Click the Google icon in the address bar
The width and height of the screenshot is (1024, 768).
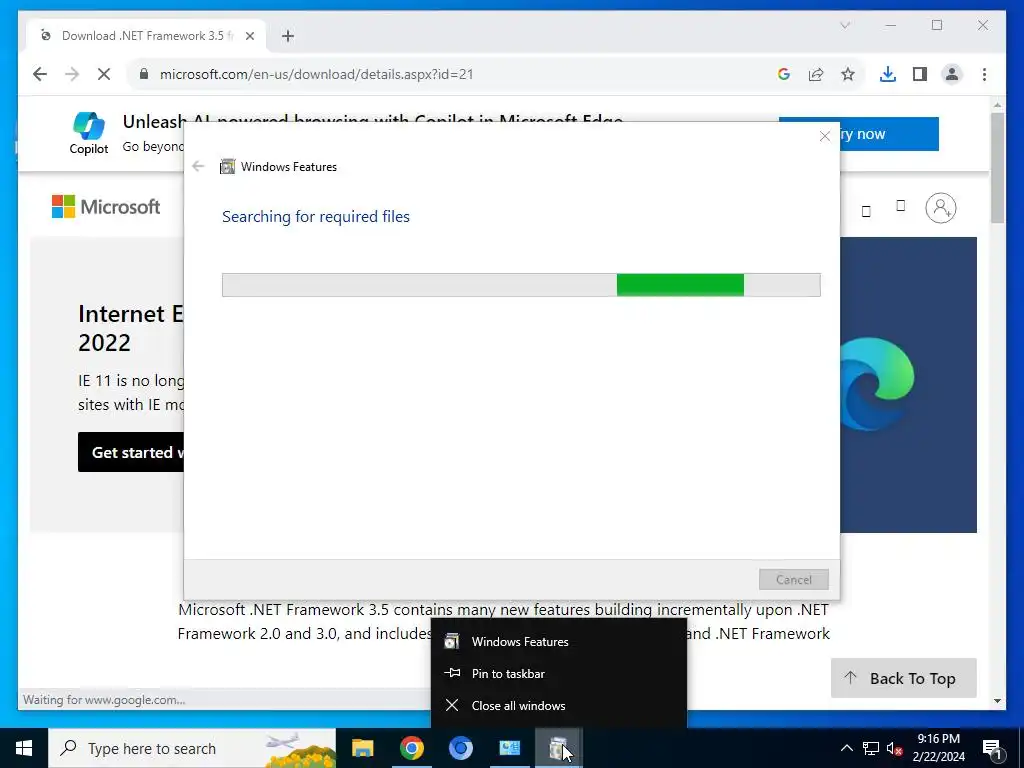click(784, 74)
